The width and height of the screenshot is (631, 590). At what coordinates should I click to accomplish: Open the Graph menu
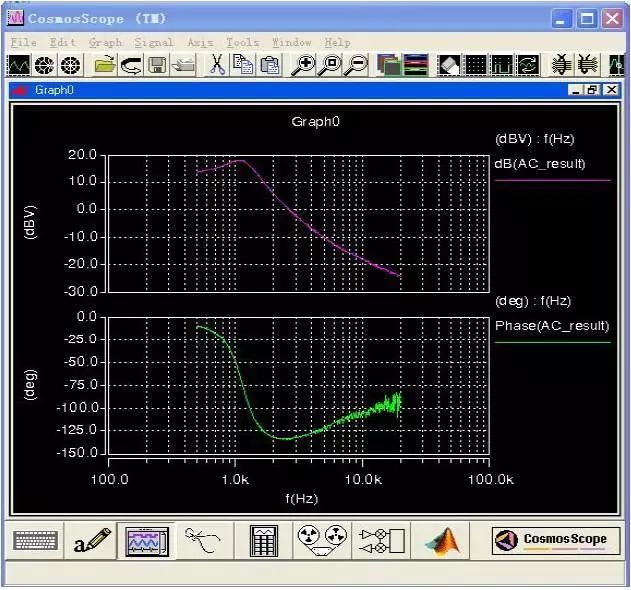105,42
